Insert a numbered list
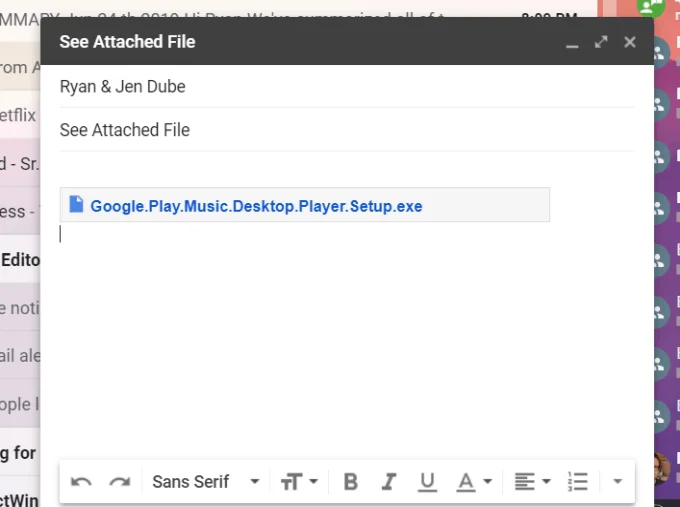The image size is (680, 507). pos(578,482)
